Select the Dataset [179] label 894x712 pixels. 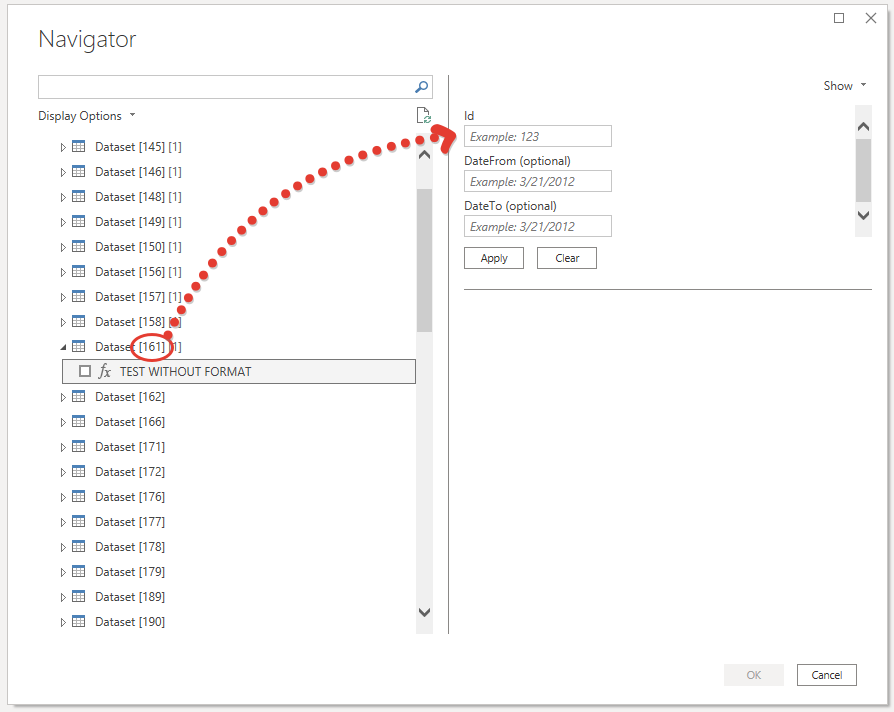click(130, 572)
